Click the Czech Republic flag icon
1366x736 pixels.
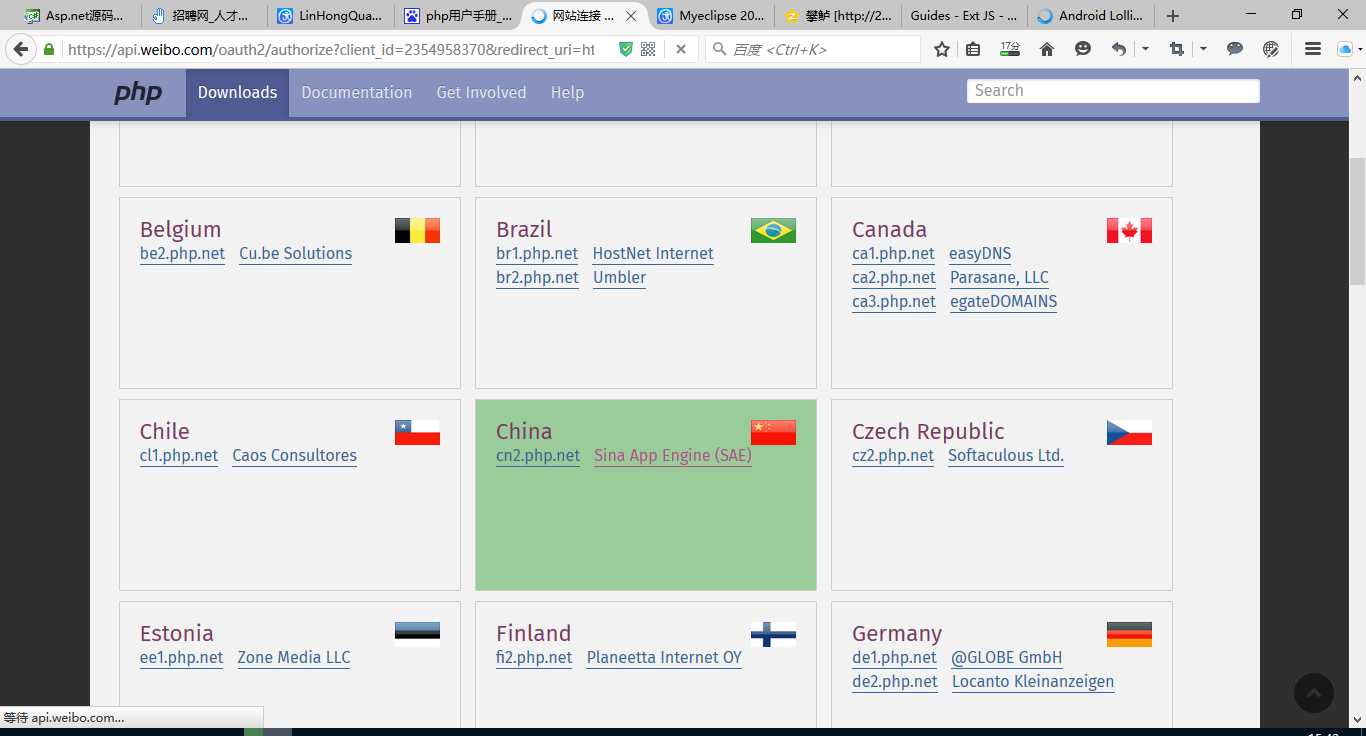tap(1129, 433)
